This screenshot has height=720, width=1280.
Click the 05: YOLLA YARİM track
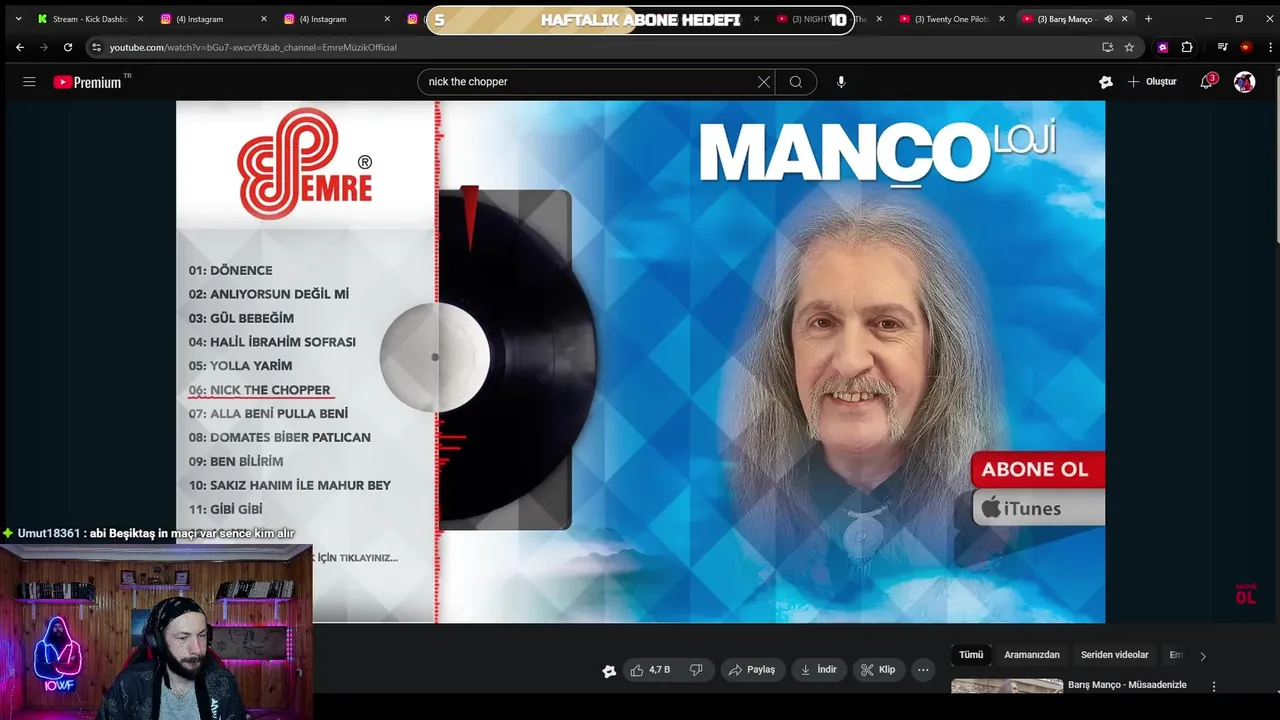[240, 366]
